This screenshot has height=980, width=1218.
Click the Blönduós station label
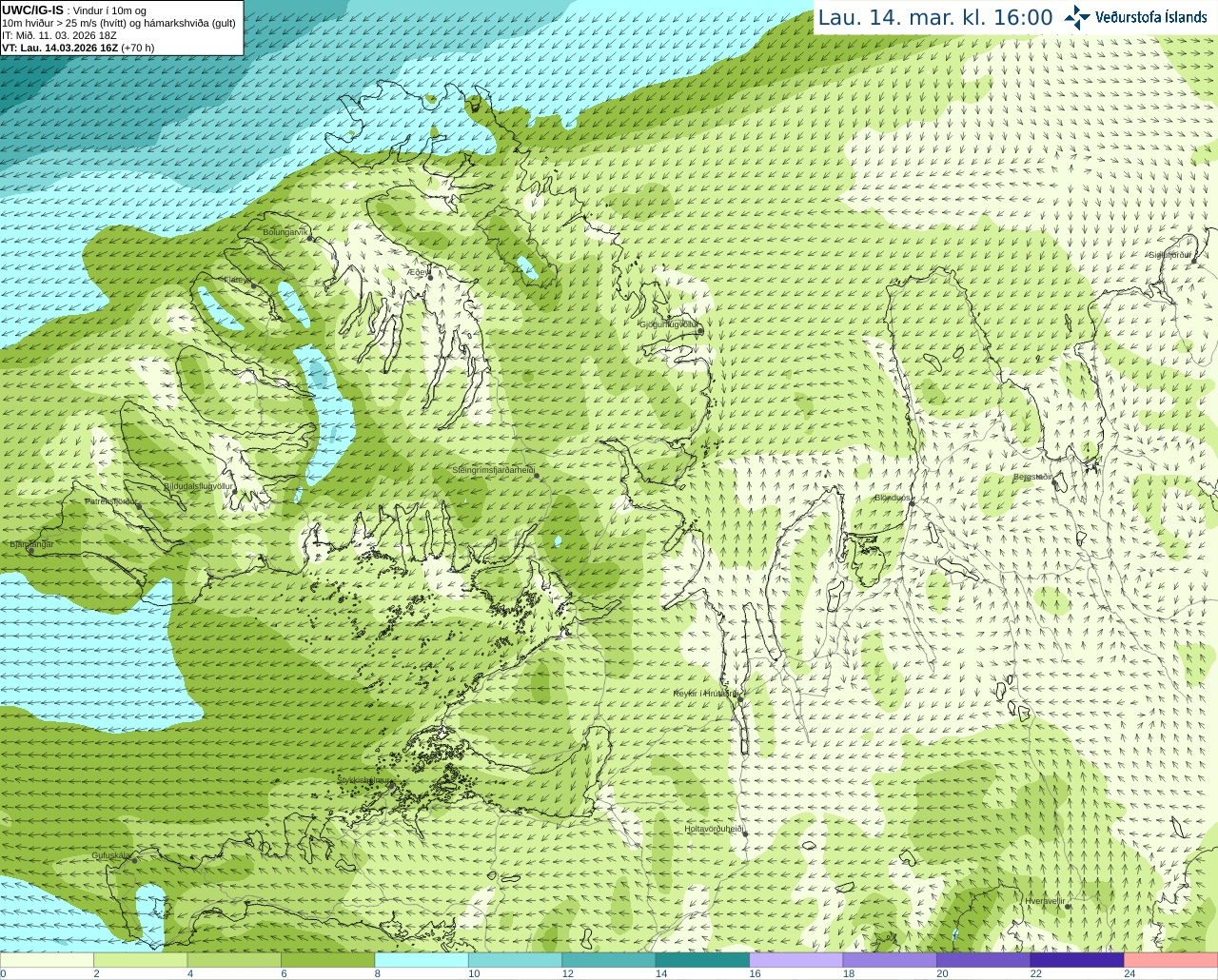(x=893, y=498)
